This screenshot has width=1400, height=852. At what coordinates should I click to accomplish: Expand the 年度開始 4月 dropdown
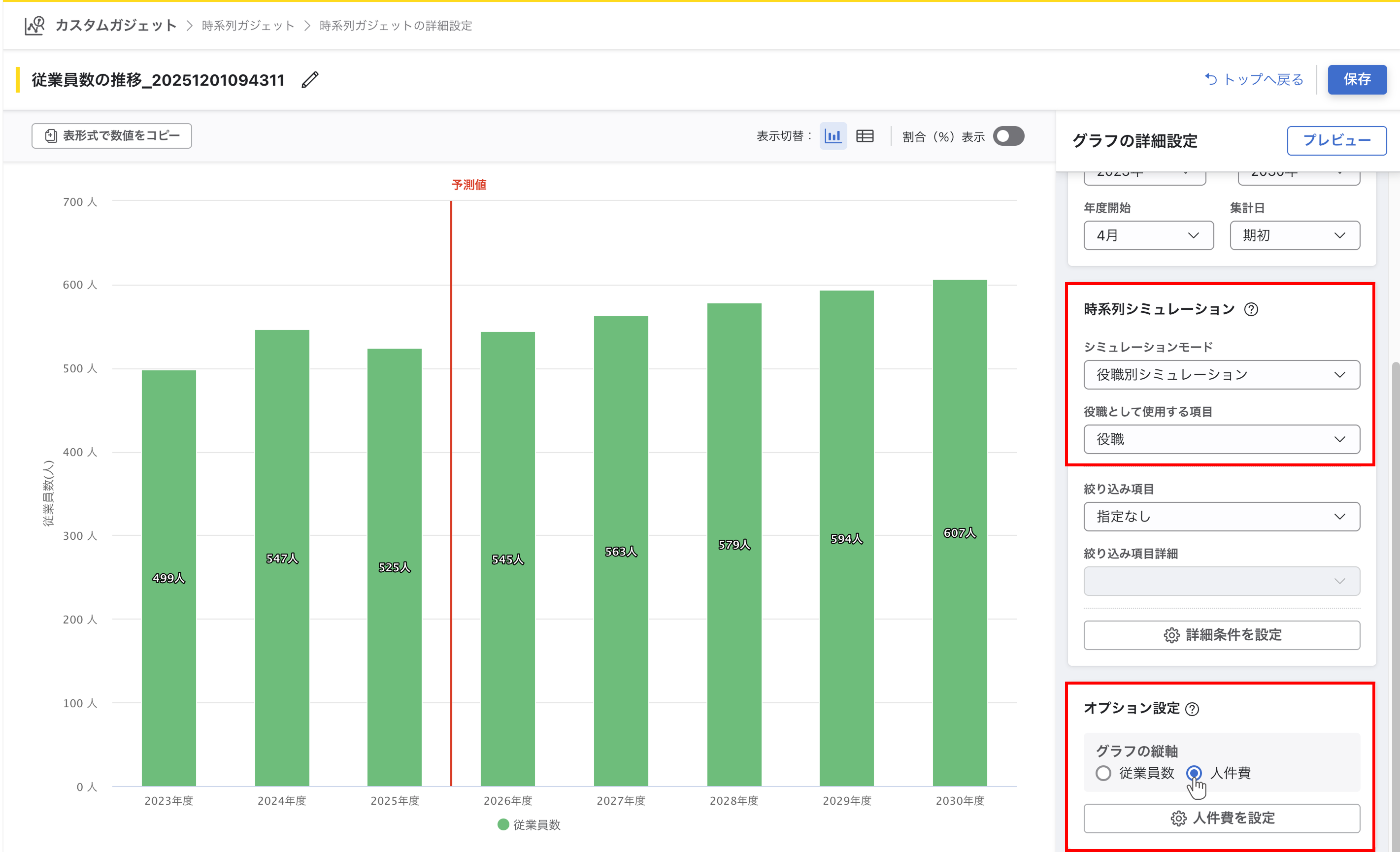tap(1148, 236)
